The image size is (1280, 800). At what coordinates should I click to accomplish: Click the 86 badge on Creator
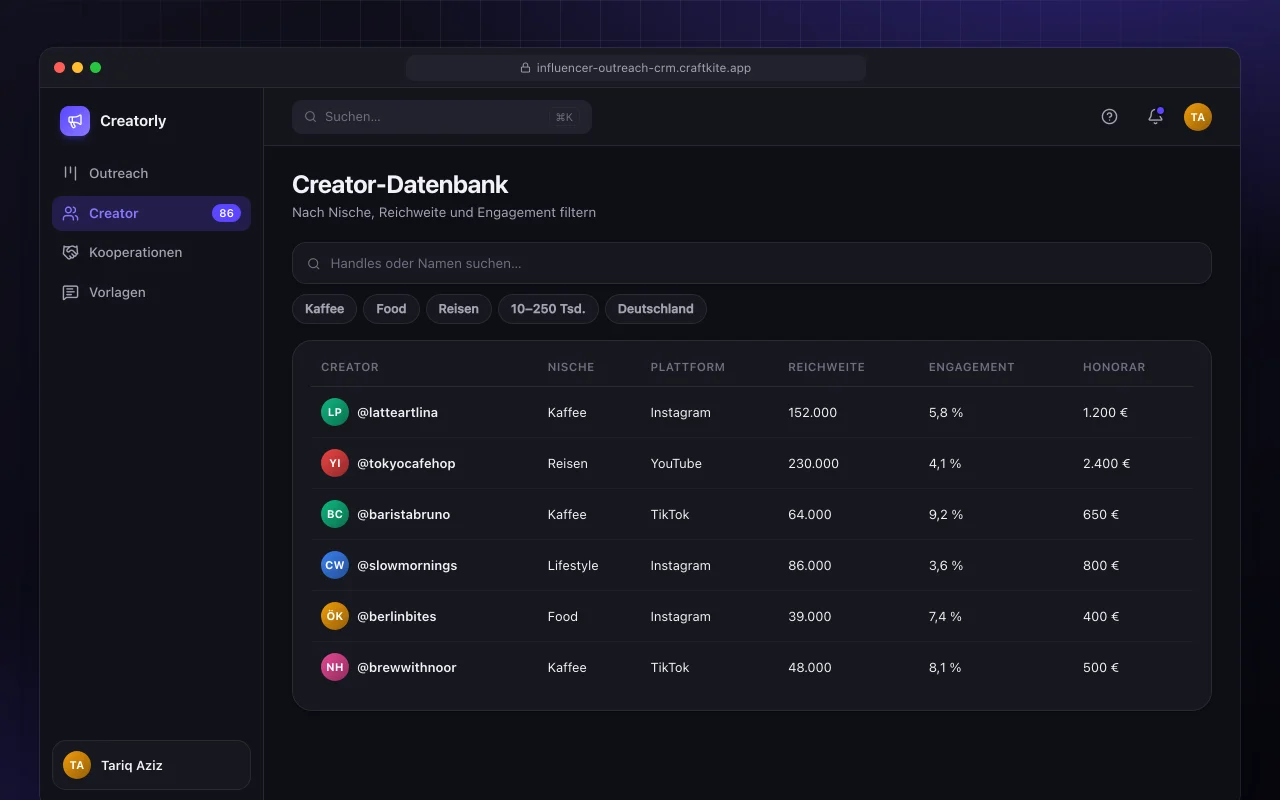click(226, 213)
